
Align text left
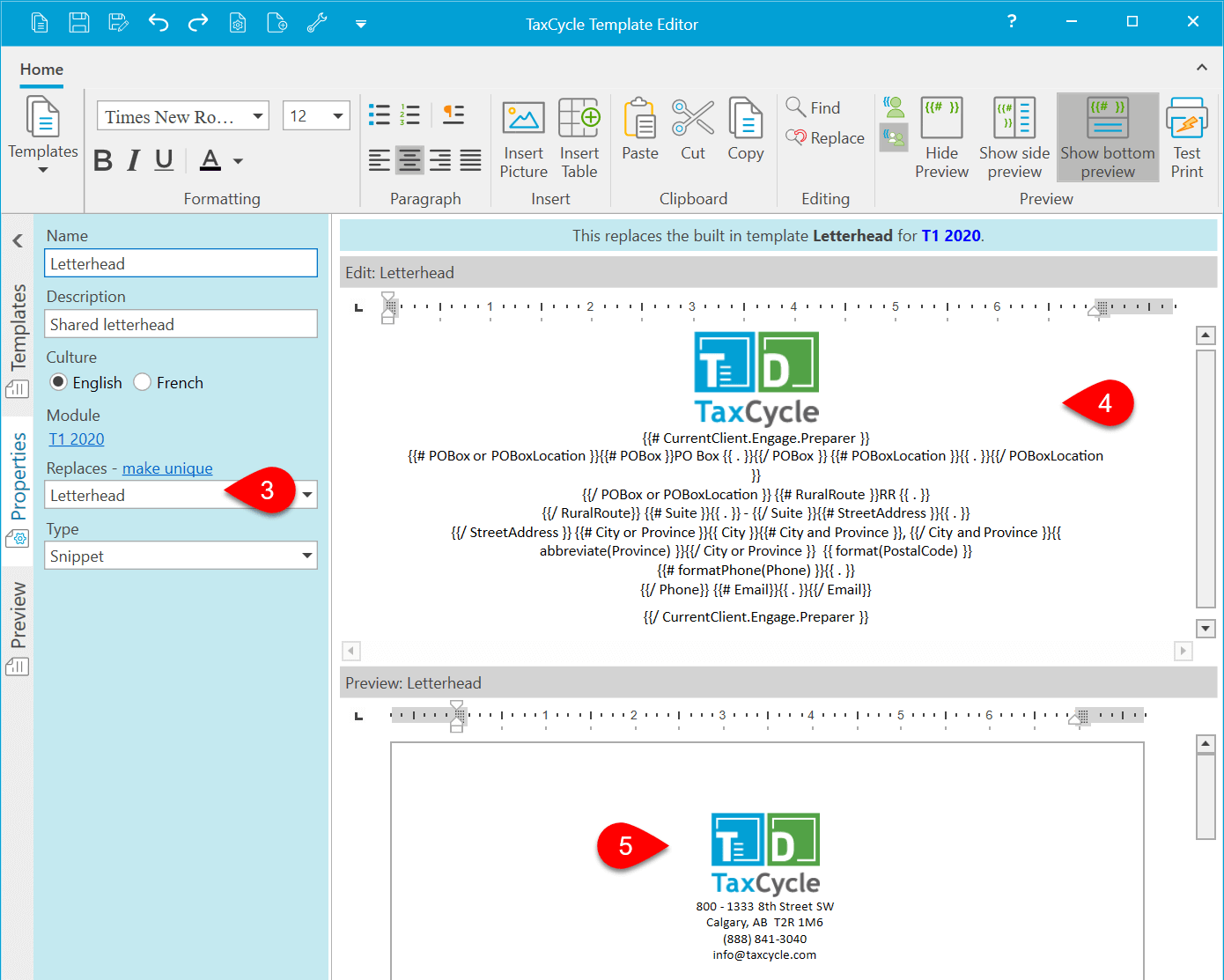tap(380, 160)
